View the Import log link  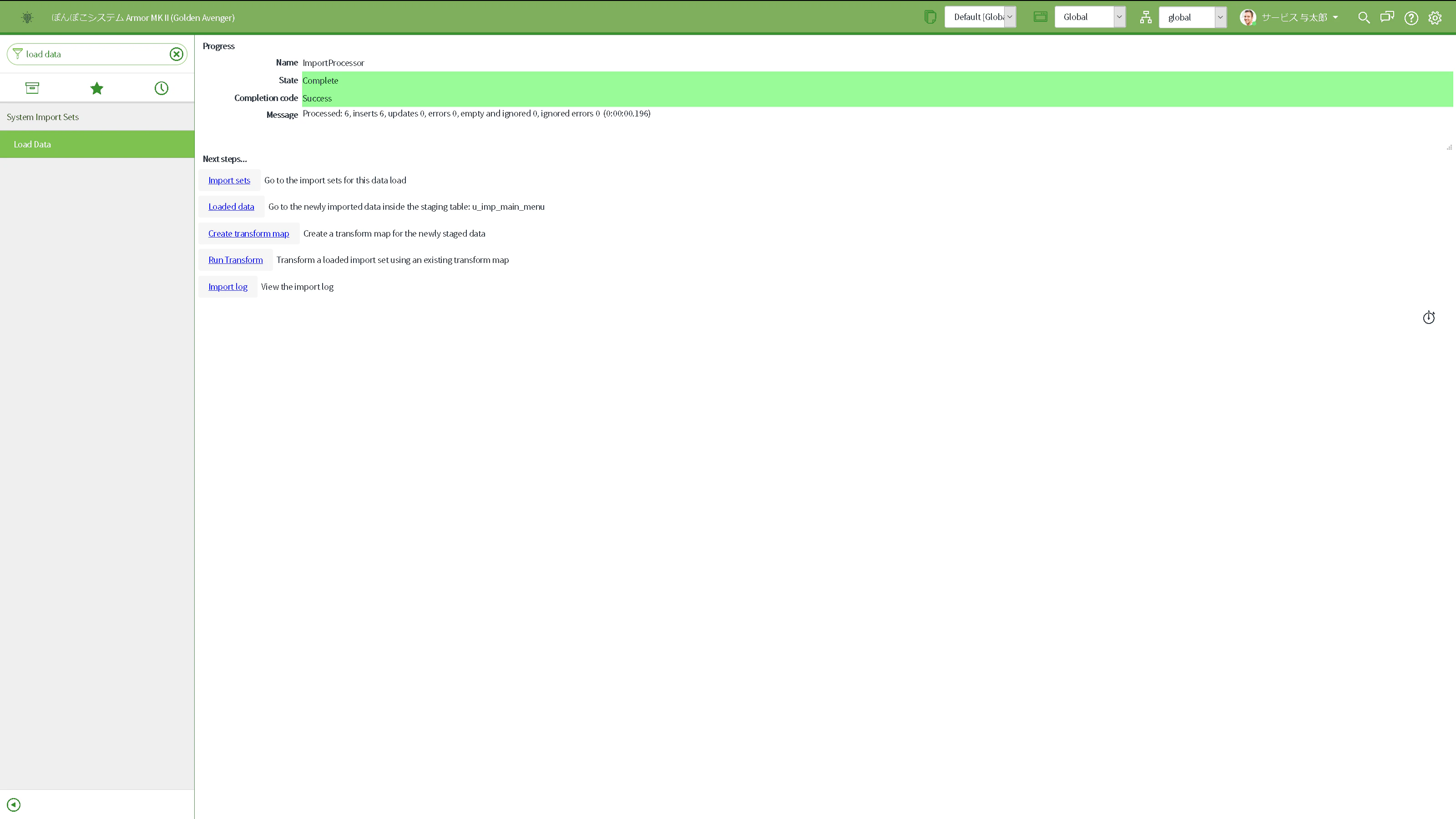pos(228,287)
